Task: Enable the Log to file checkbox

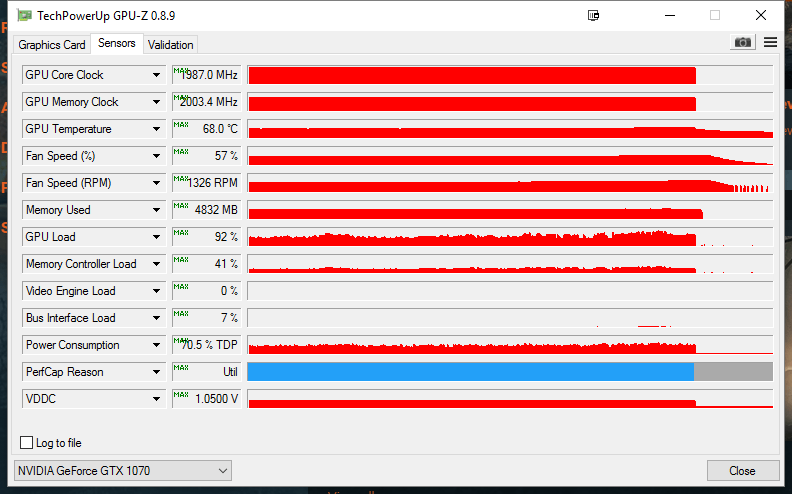Action: tap(27, 443)
